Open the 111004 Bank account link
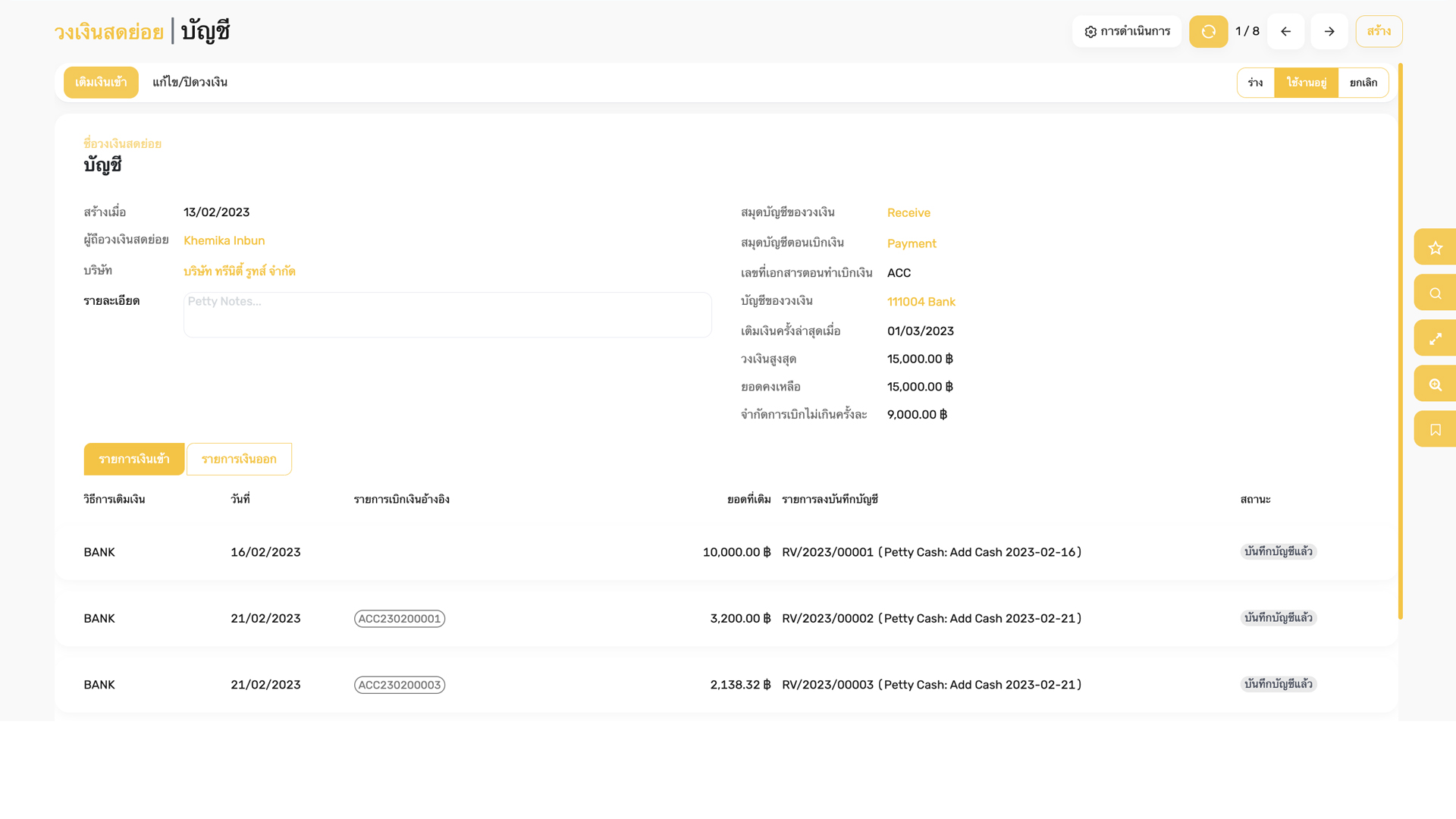Viewport: 1456px width, 819px height. click(921, 302)
